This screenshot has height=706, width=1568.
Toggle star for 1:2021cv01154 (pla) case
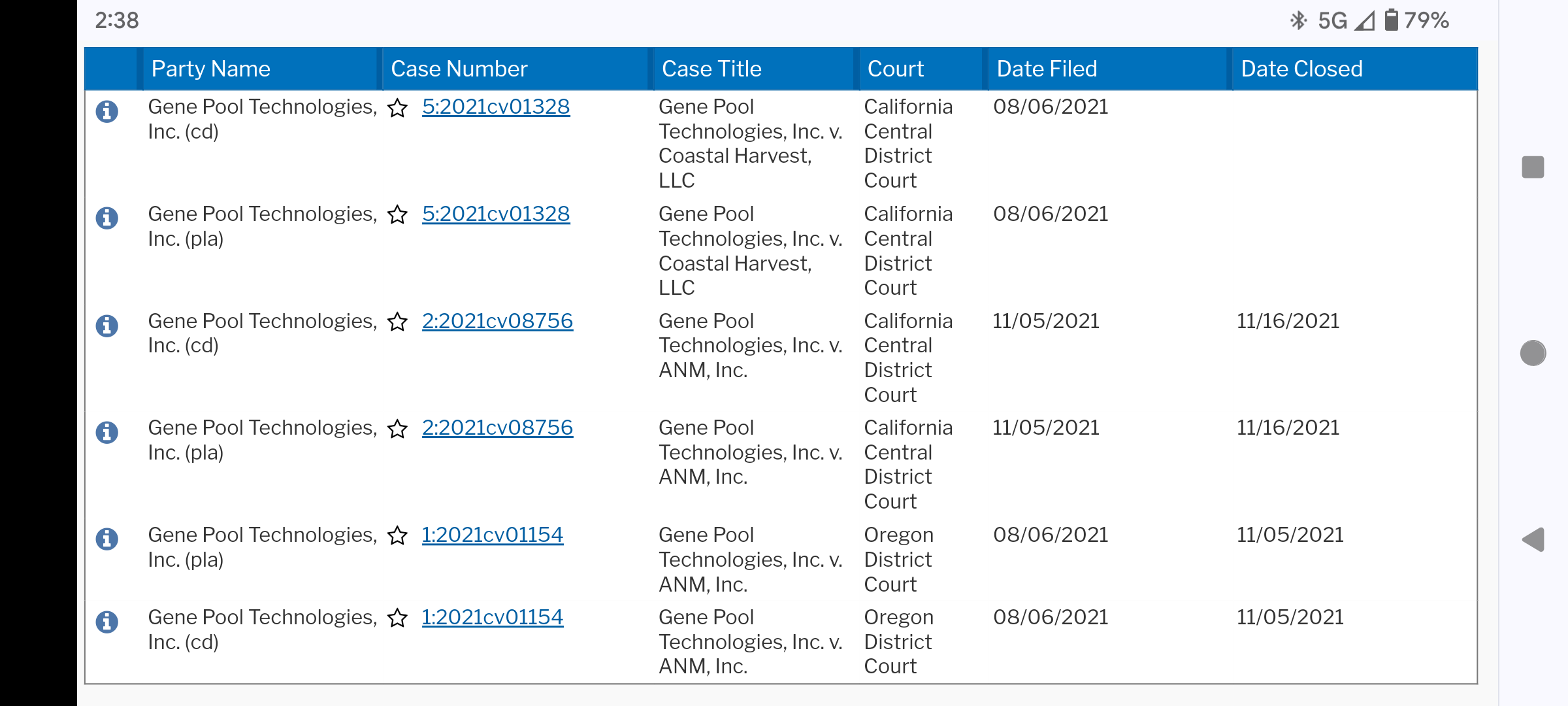pos(397,536)
